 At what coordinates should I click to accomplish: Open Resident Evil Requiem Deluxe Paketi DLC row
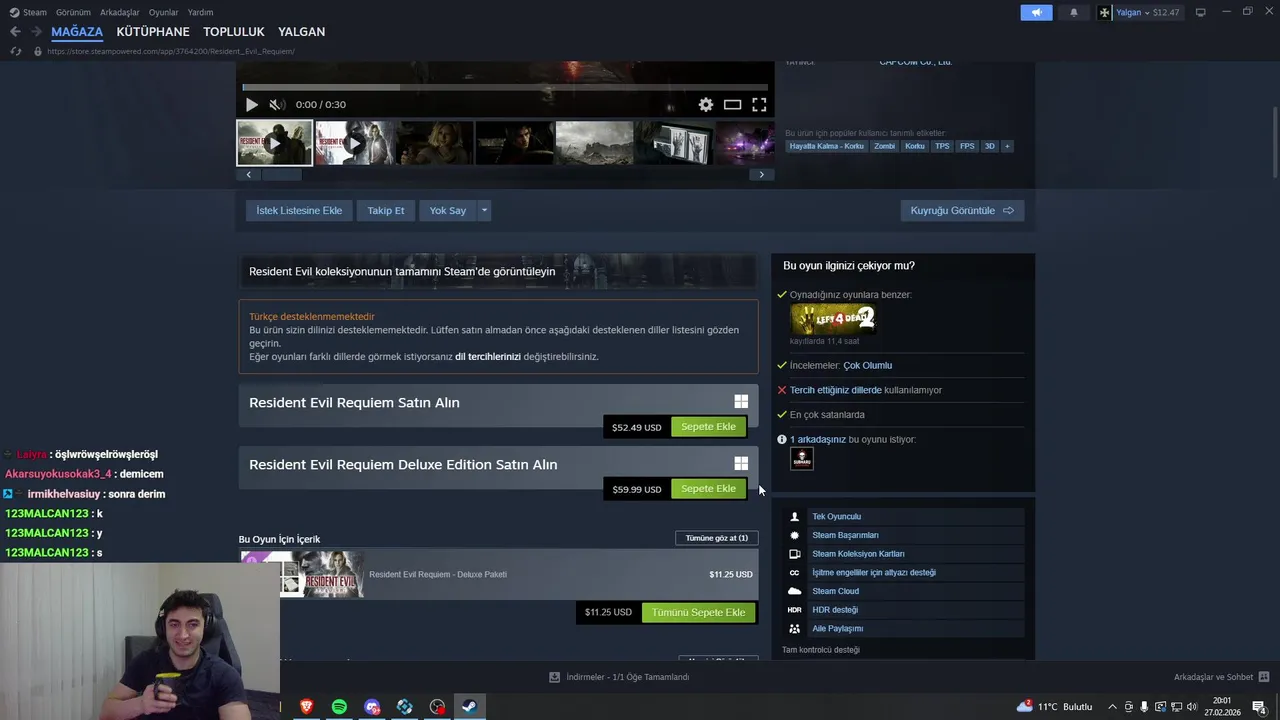[499, 575]
